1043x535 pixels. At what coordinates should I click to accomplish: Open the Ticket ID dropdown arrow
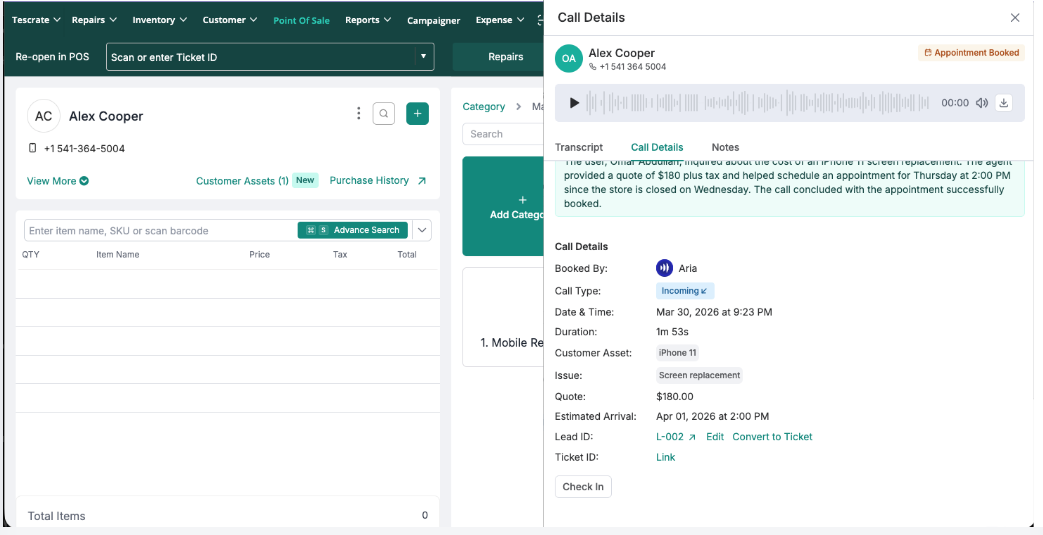pos(424,57)
